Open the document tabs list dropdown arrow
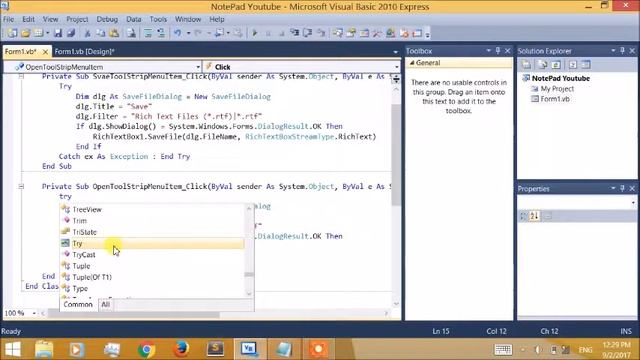This screenshot has height=360, width=640. point(395,52)
